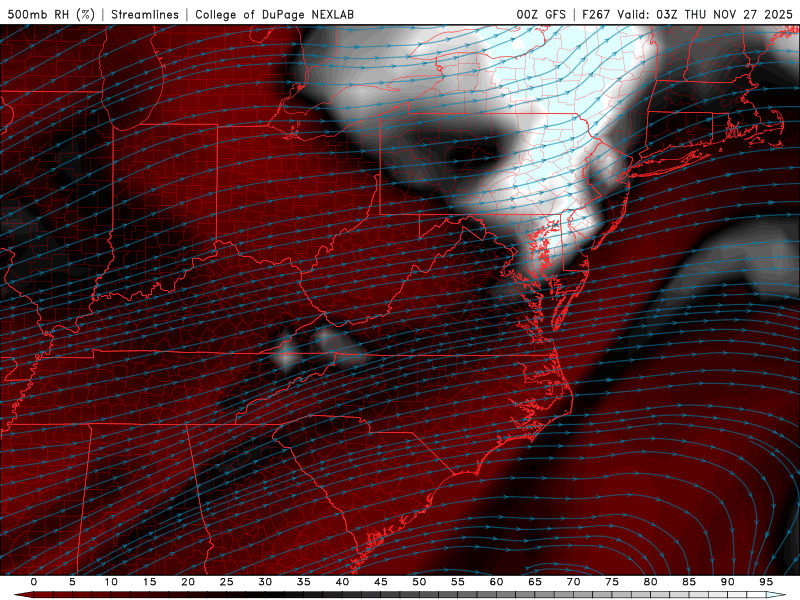Viewport: 800px width, 600px height.
Task: Click the '10' color scale label
Action: click(111, 582)
